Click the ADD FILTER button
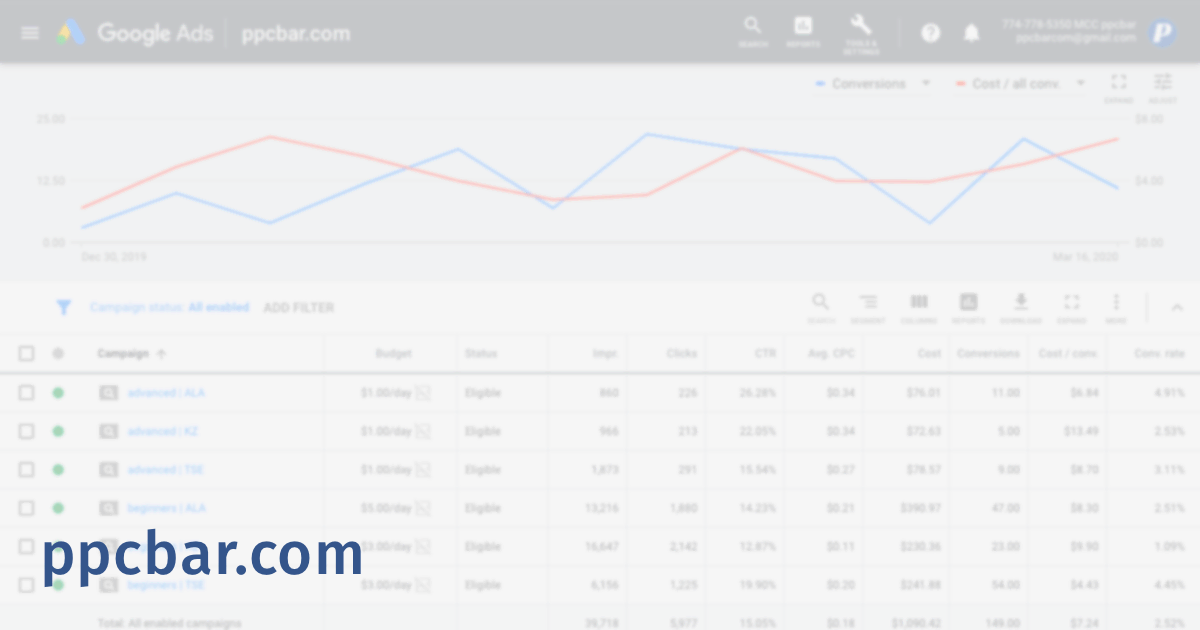 pos(299,308)
